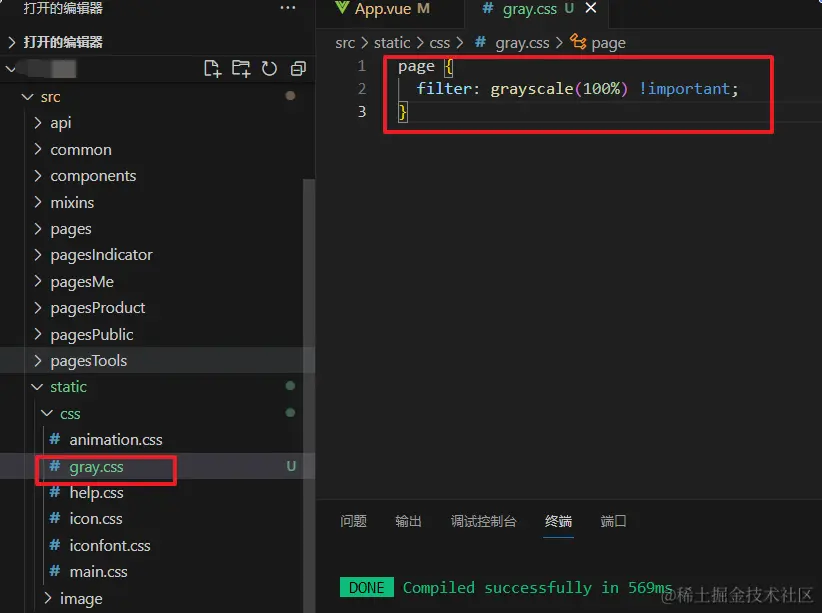This screenshot has height=613, width=822.
Task: Click 'grayscale(100%)' value in code
Action: point(559,89)
